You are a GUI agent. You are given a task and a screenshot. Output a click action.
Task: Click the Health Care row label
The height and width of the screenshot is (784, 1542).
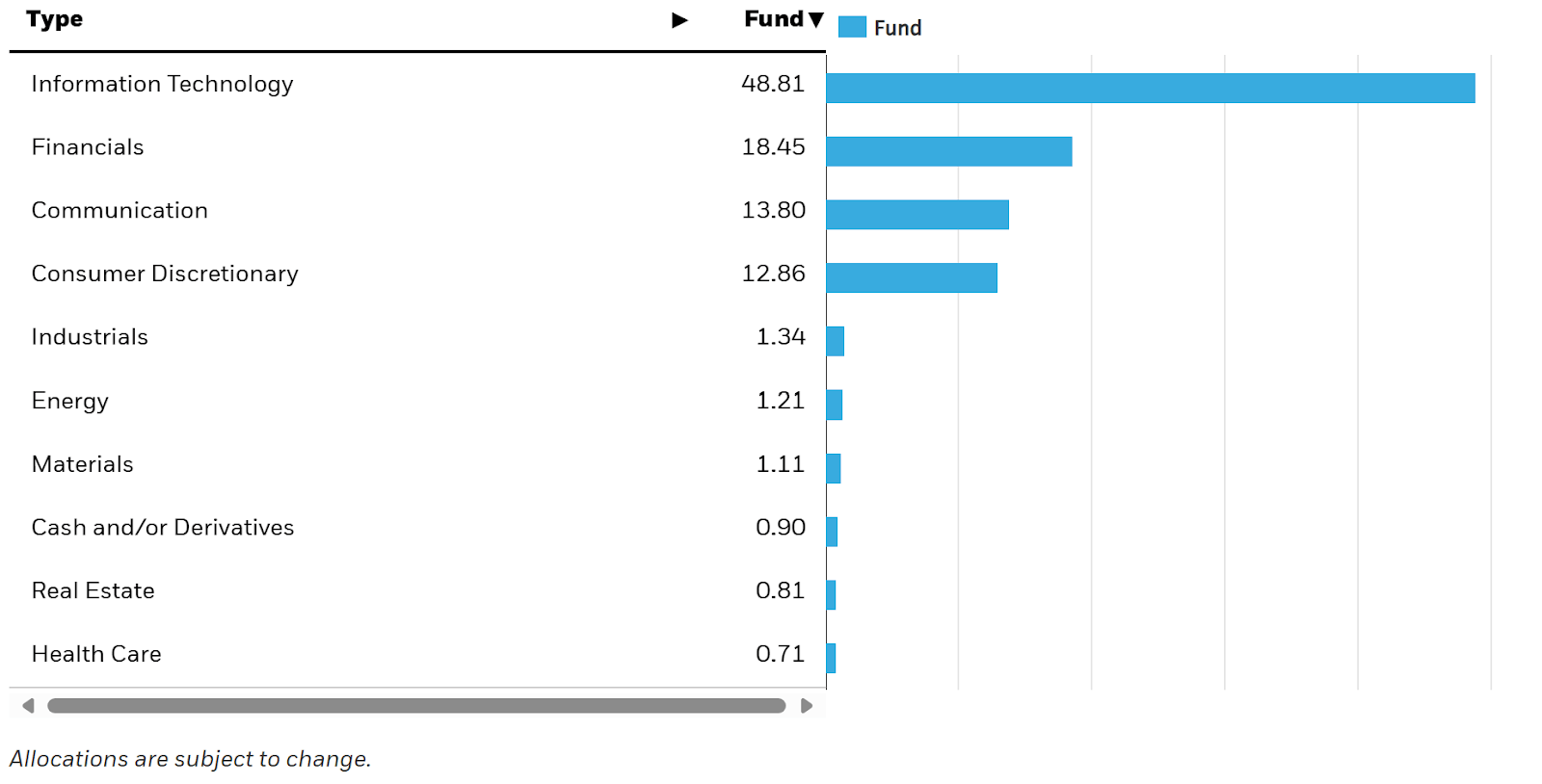click(96, 653)
